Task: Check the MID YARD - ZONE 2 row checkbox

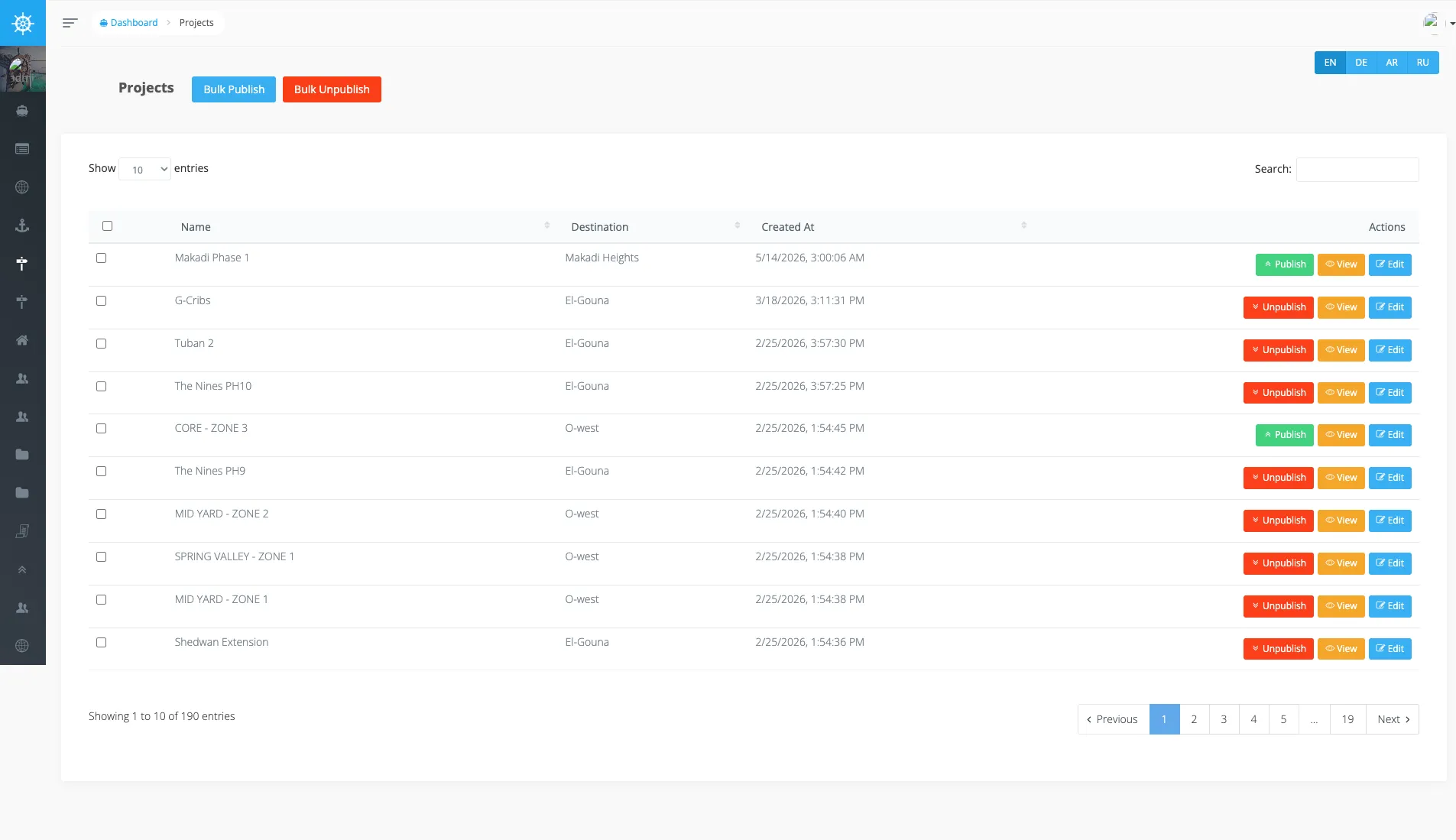Action: tap(101, 514)
